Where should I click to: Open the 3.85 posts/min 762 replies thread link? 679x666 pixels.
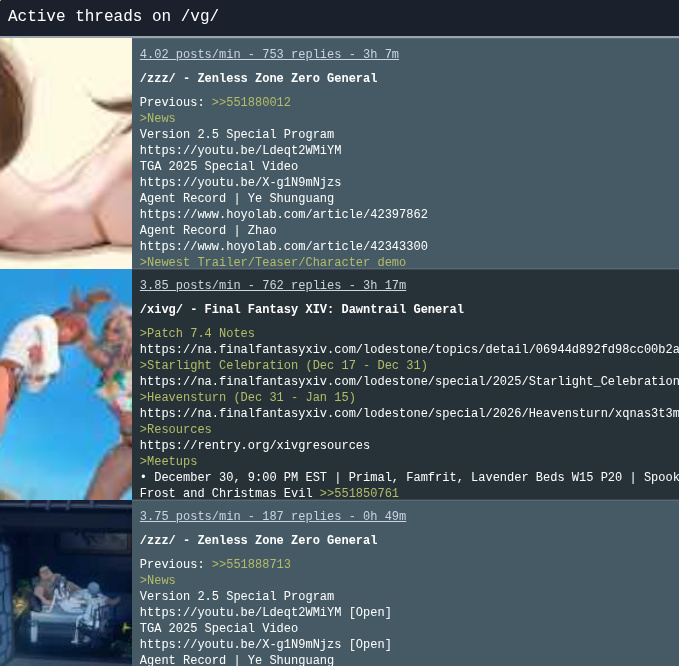(273, 285)
